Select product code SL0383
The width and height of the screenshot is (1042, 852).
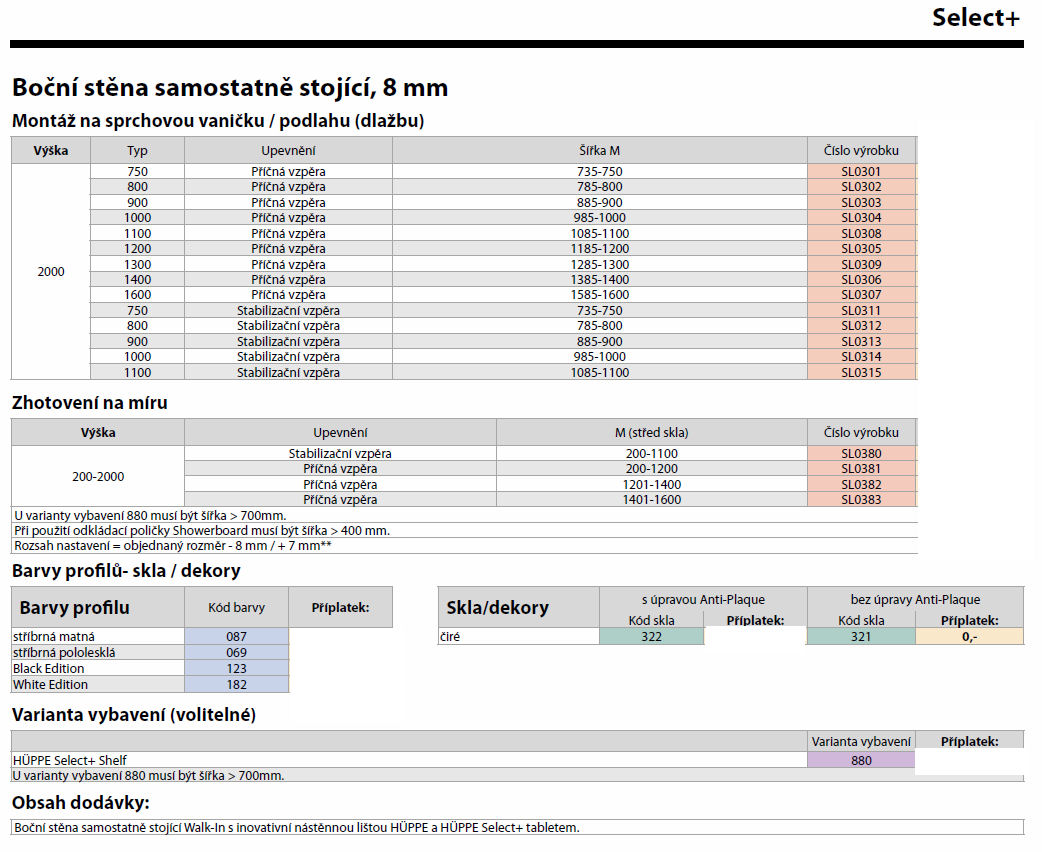pos(861,499)
